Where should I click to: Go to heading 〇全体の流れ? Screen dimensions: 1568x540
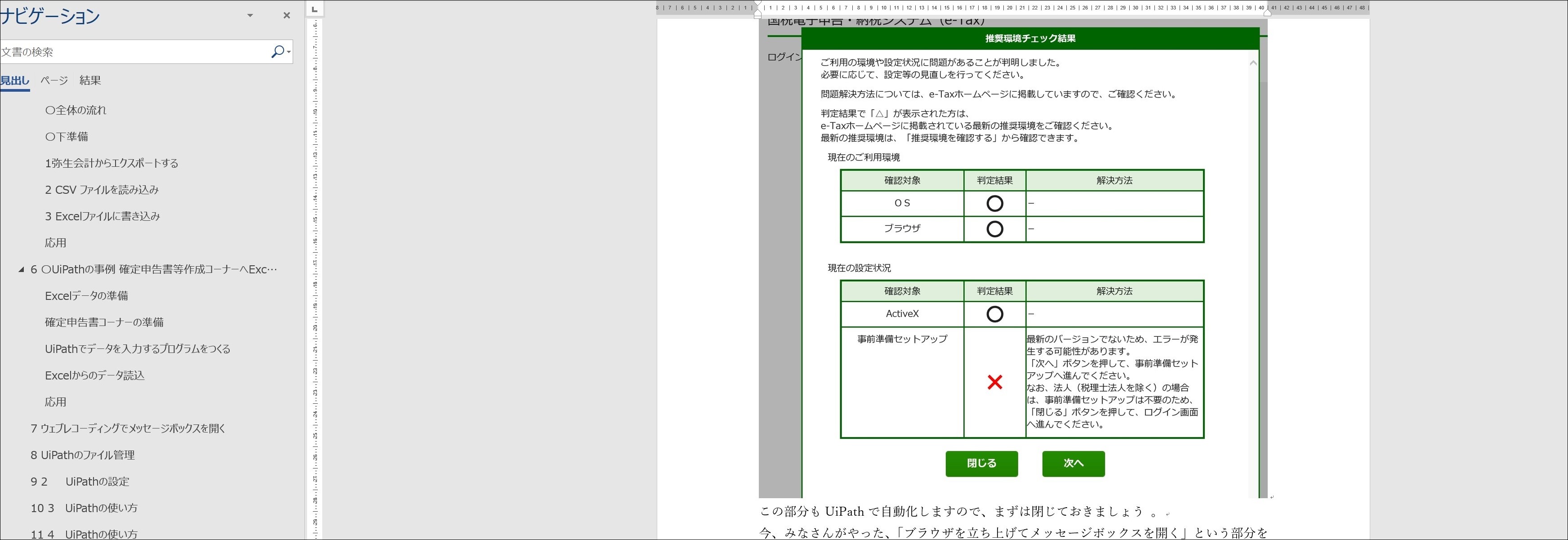[76, 110]
